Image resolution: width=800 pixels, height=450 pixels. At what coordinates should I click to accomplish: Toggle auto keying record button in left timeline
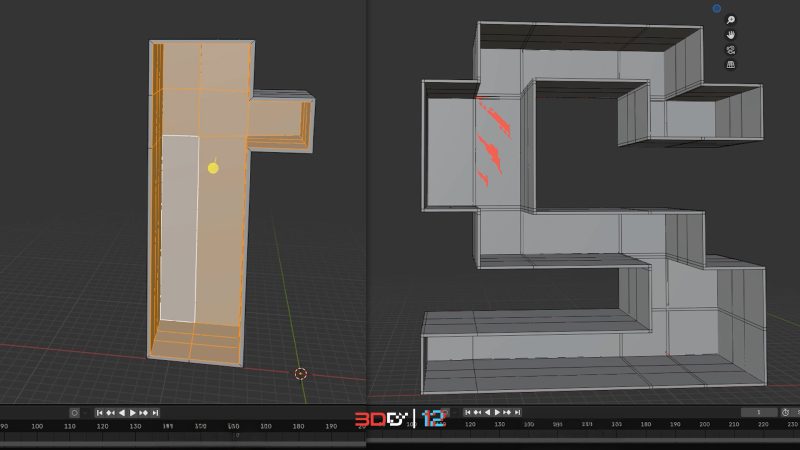[x=74, y=412]
